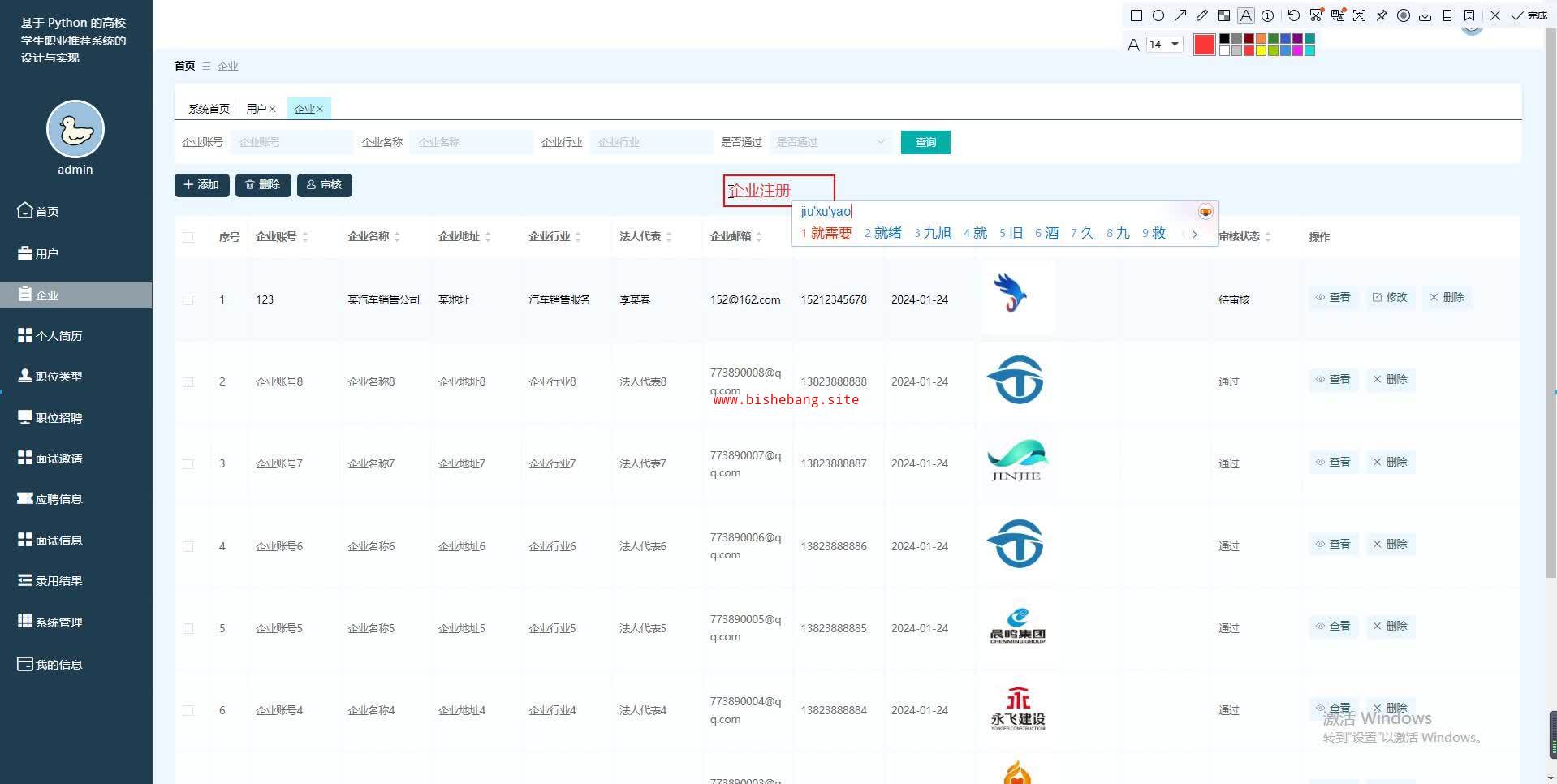Toggle the select-all header checkbox

pos(188,237)
